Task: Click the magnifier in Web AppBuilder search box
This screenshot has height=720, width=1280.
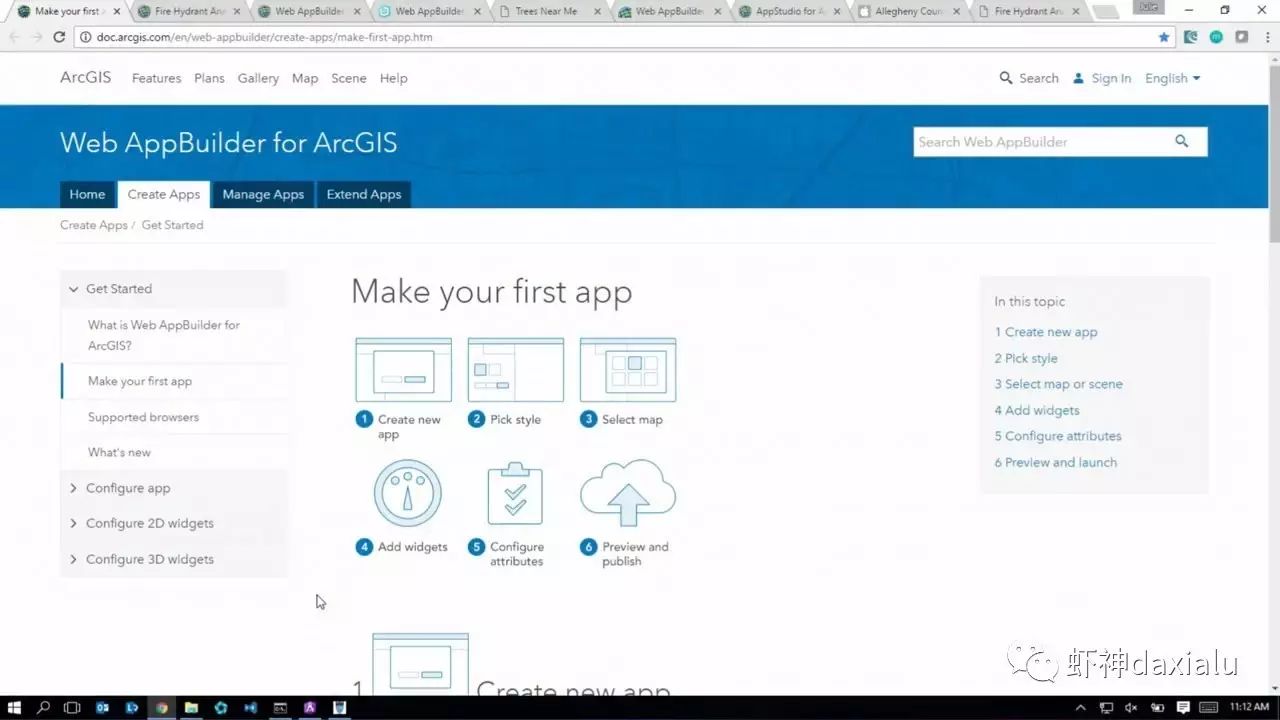Action: tap(1182, 141)
